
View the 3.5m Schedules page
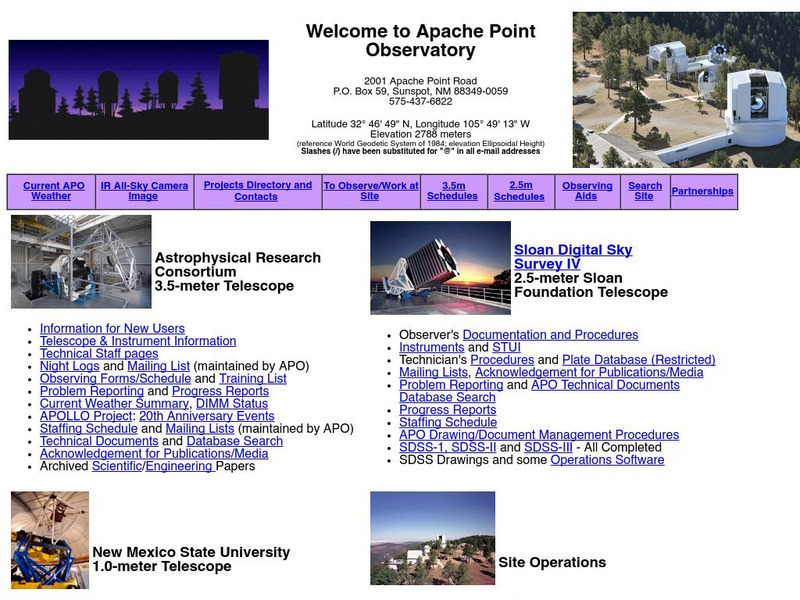pos(453,191)
